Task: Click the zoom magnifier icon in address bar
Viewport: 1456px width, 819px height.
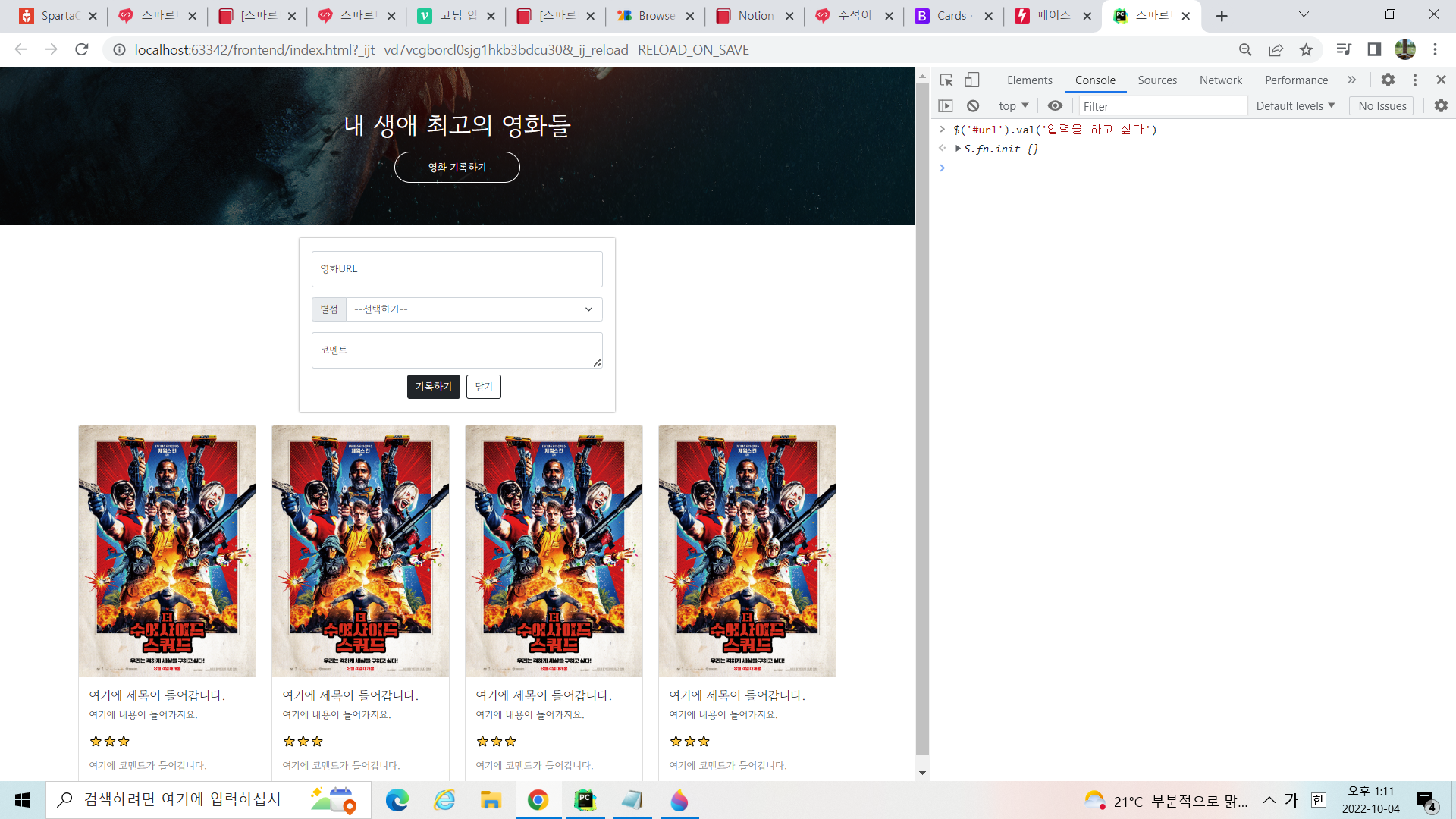Action: coord(1245,49)
